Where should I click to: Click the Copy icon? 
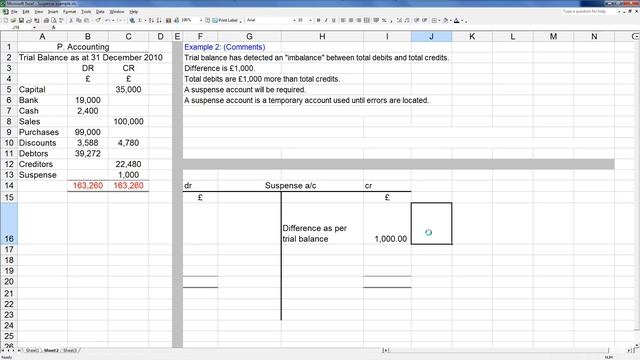(80, 20)
